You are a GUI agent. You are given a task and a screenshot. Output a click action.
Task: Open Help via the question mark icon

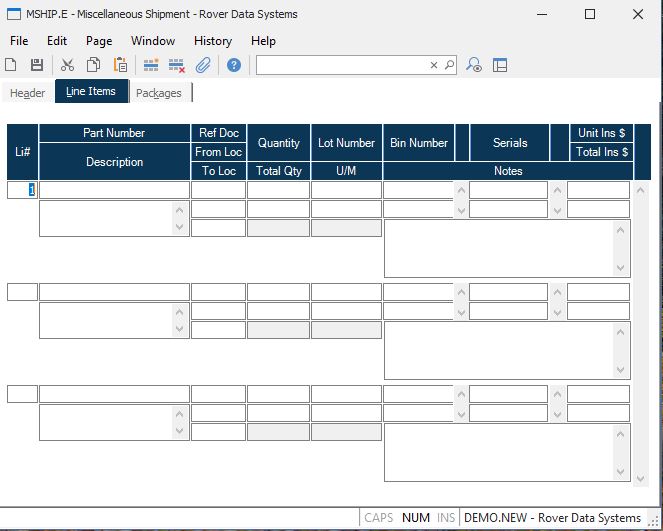[x=234, y=65]
